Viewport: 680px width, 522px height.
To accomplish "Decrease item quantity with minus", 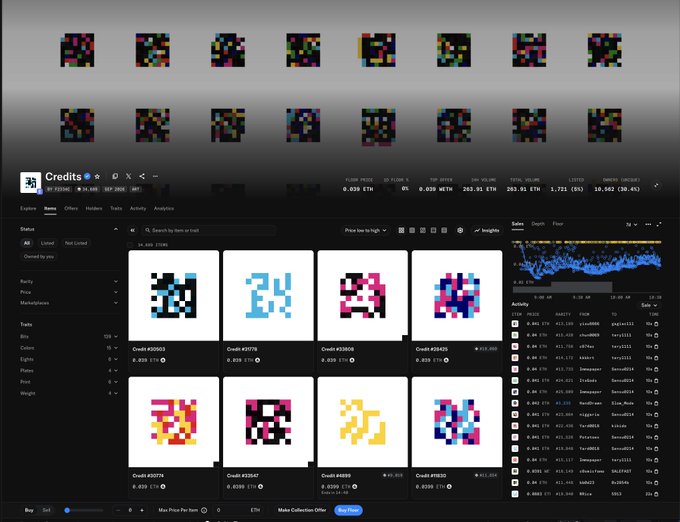I will pos(118,510).
